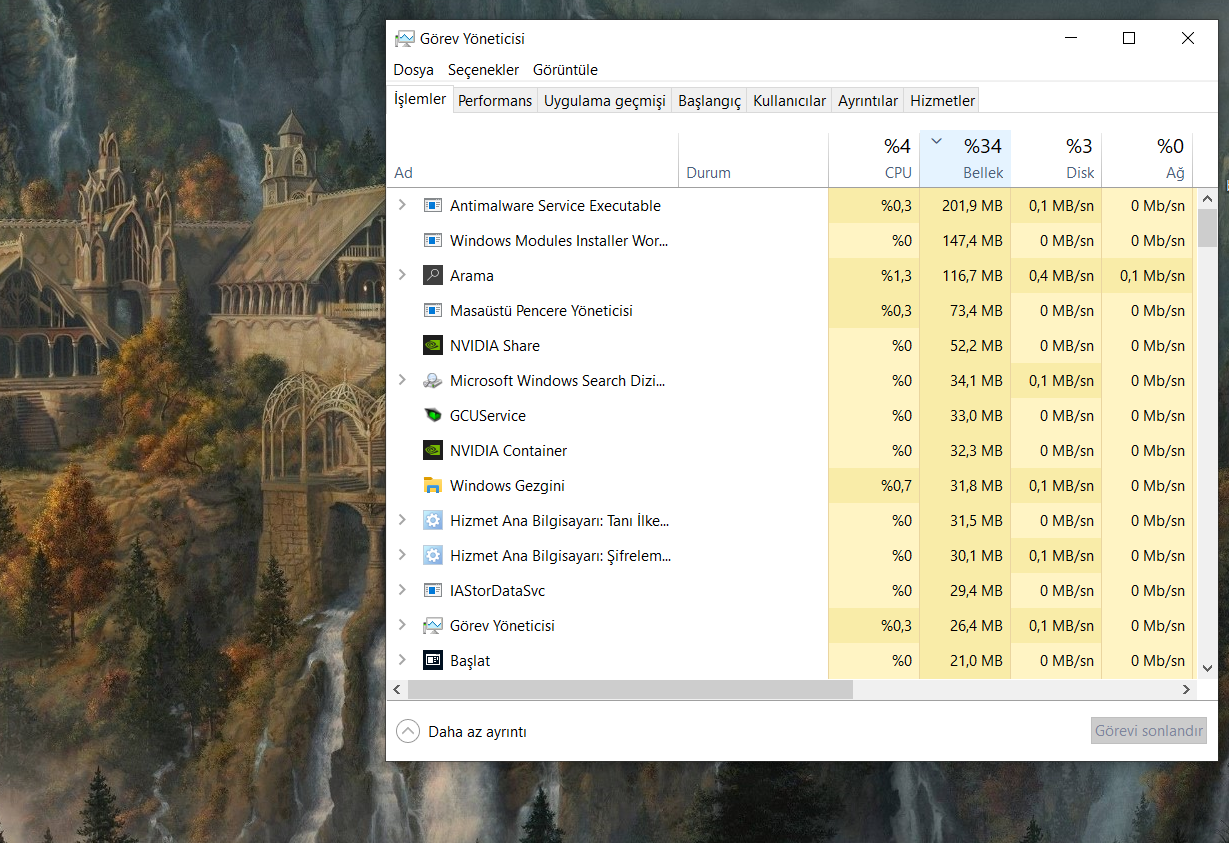The width and height of the screenshot is (1229, 843).
Task: Select the Windows Gezgini row name
Action: [507, 486]
